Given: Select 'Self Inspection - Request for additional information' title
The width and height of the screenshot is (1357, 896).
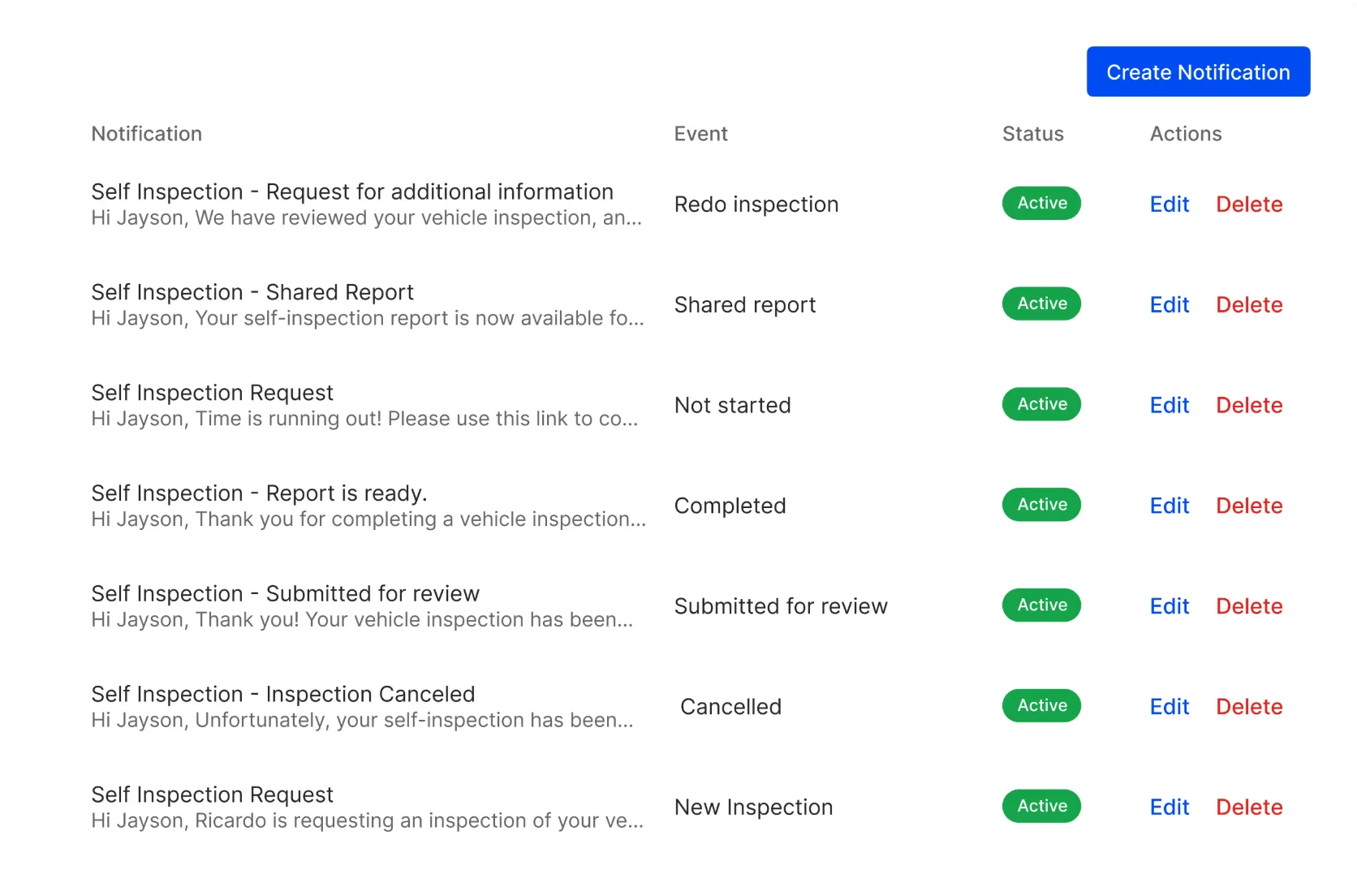Looking at the screenshot, I should coord(352,192).
